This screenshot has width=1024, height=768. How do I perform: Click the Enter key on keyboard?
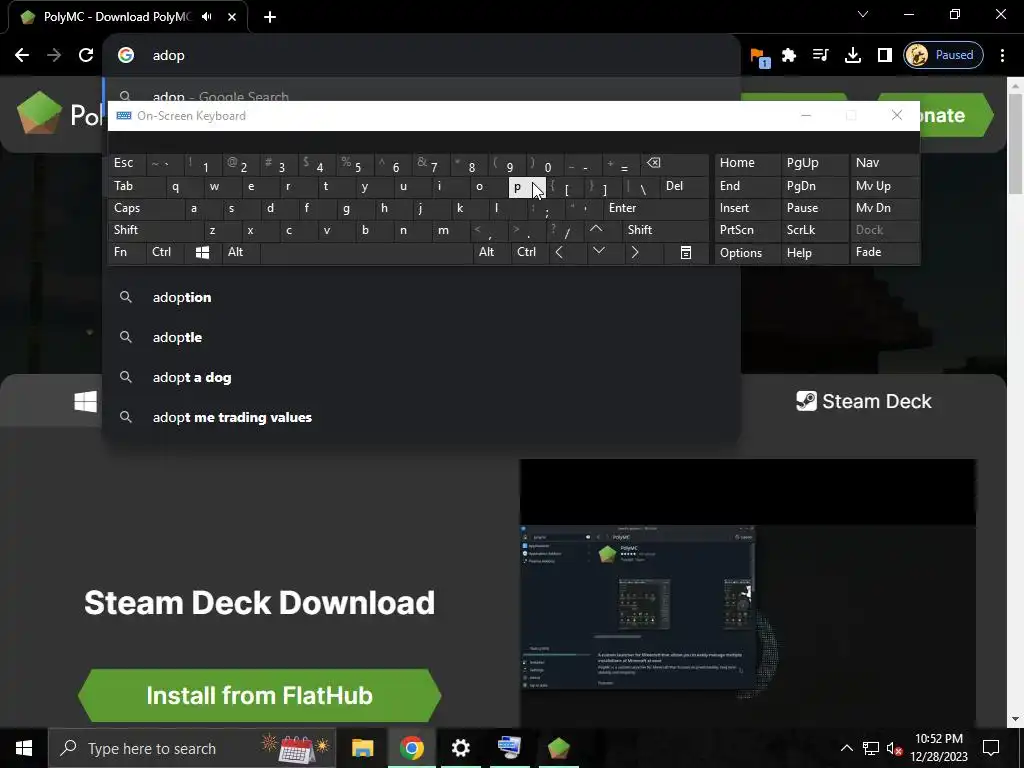click(x=656, y=208)
